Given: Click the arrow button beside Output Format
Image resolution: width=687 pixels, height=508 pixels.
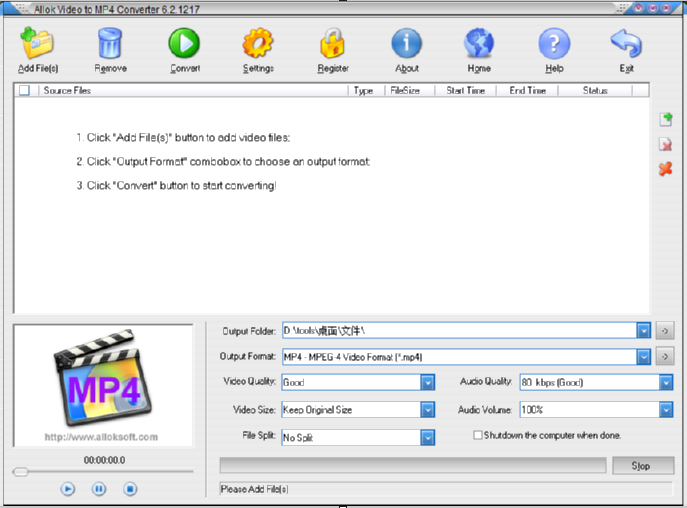Looking at the screenshot, I should coord(665,357).
